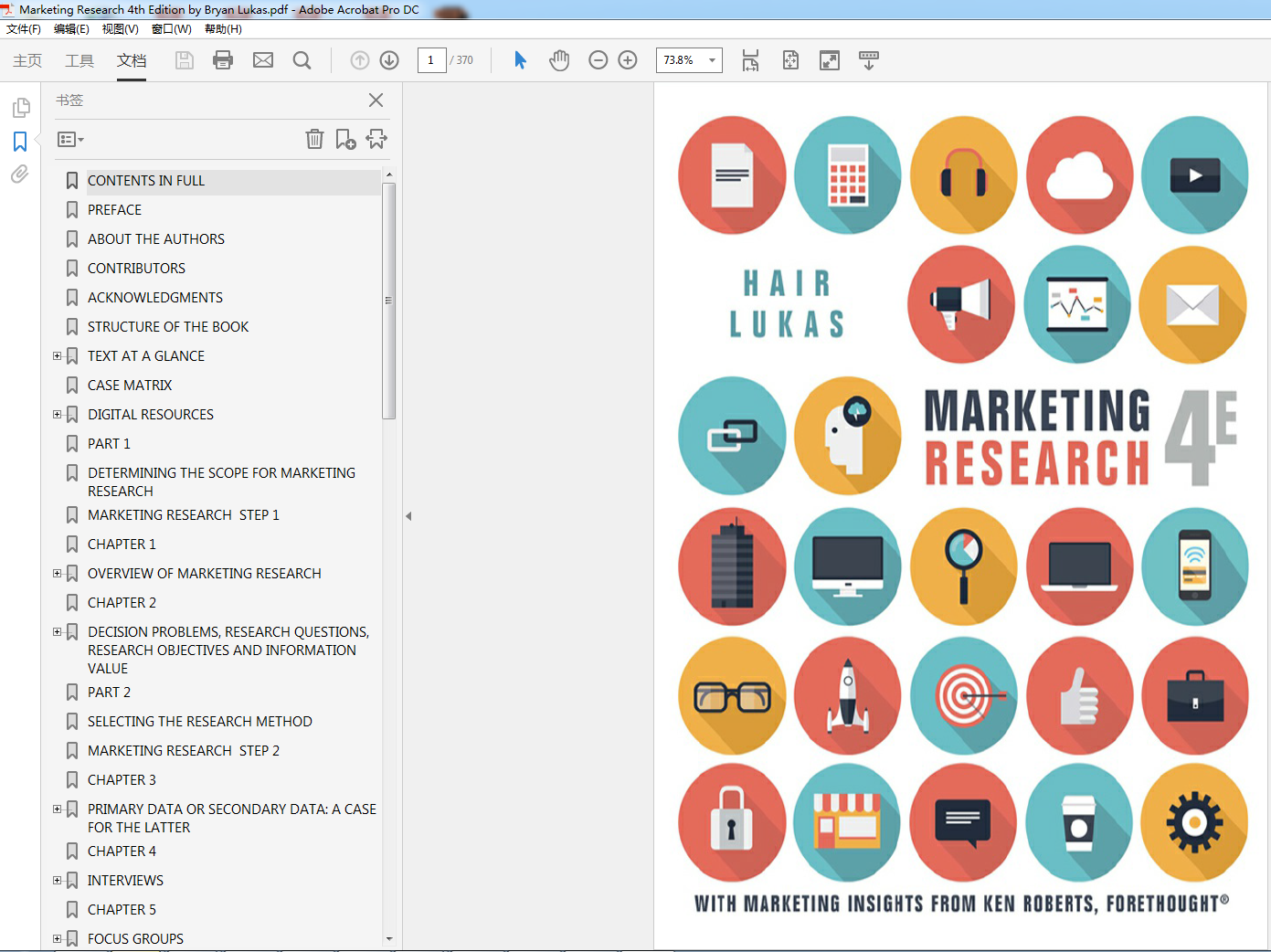
Task: Expand OVERVIEW OF MARKETING RESEARCH bookmark
Action: (57, 574)
